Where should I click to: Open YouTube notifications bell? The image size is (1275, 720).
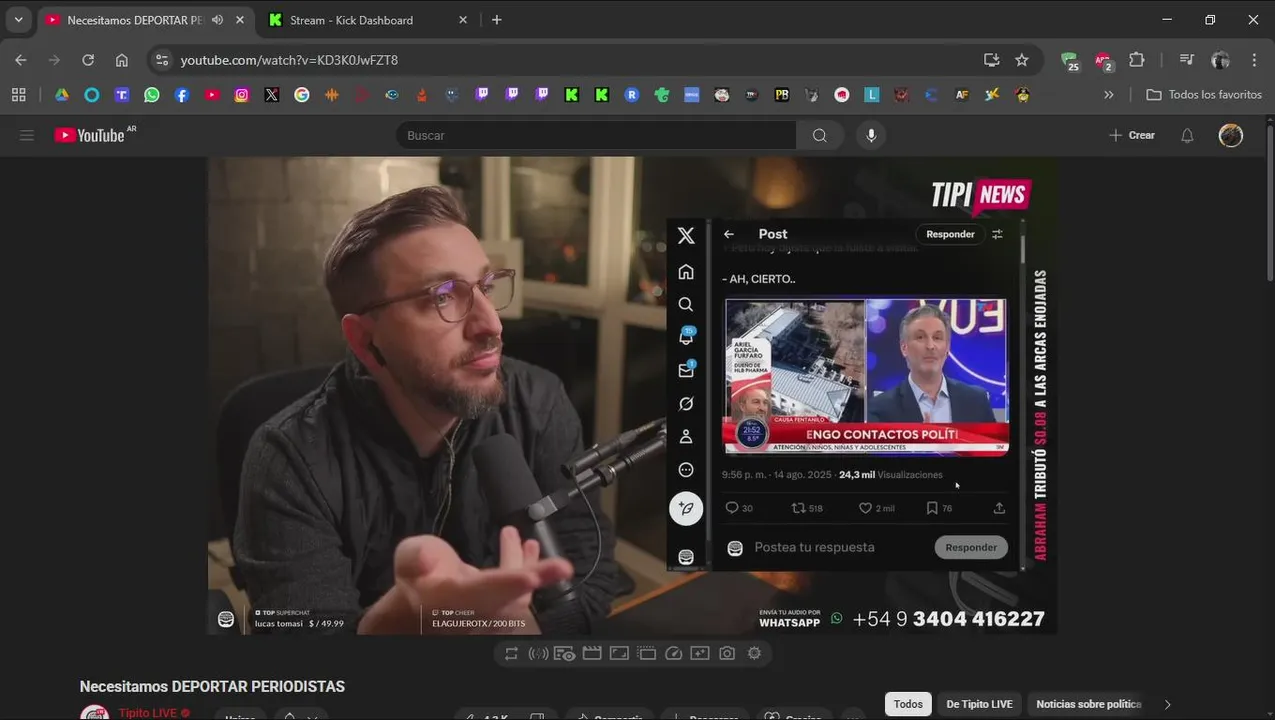(1187, 135)
